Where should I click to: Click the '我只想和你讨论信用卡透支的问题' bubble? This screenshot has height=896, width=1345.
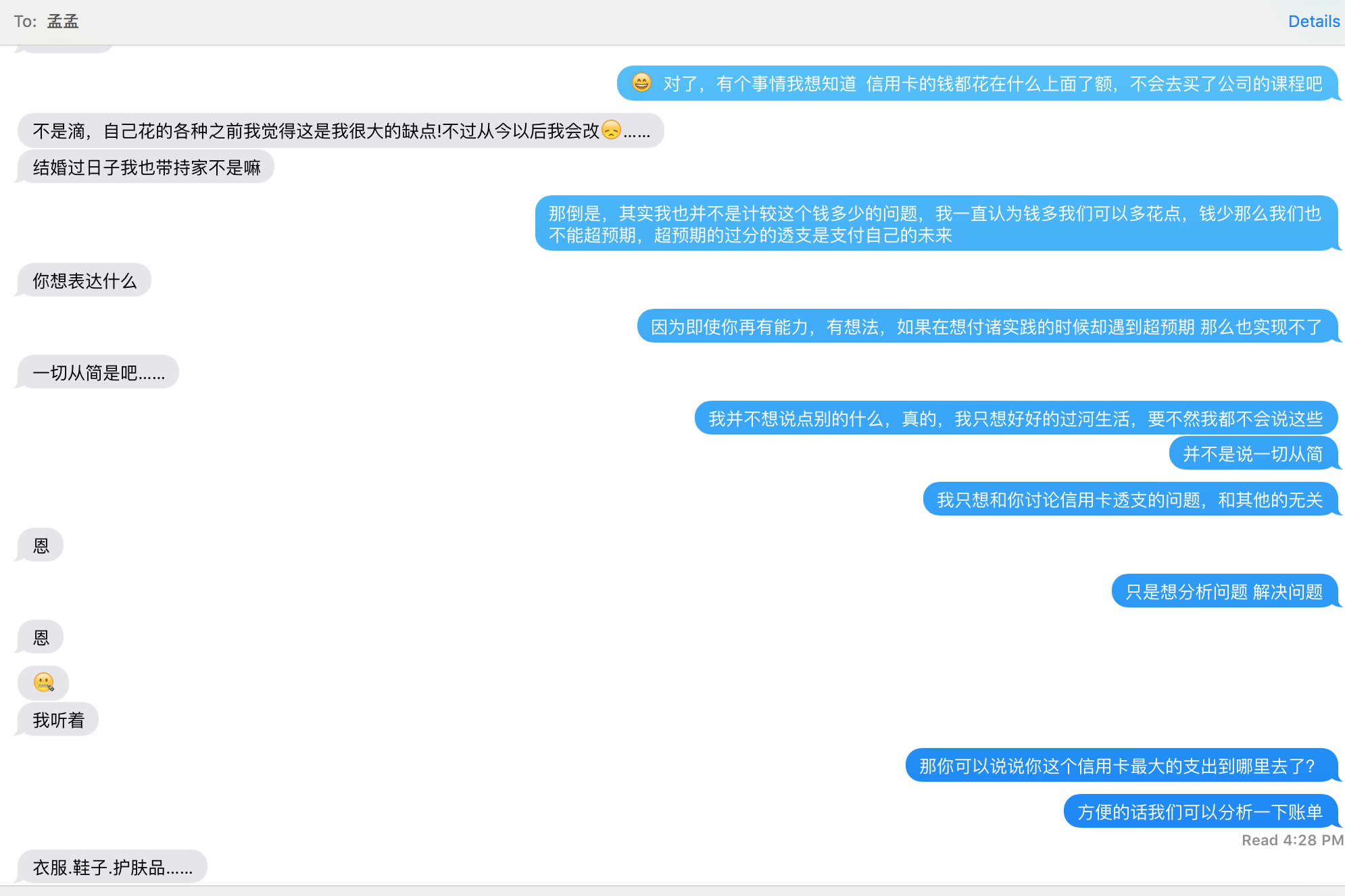click(x=1129, y=499)
